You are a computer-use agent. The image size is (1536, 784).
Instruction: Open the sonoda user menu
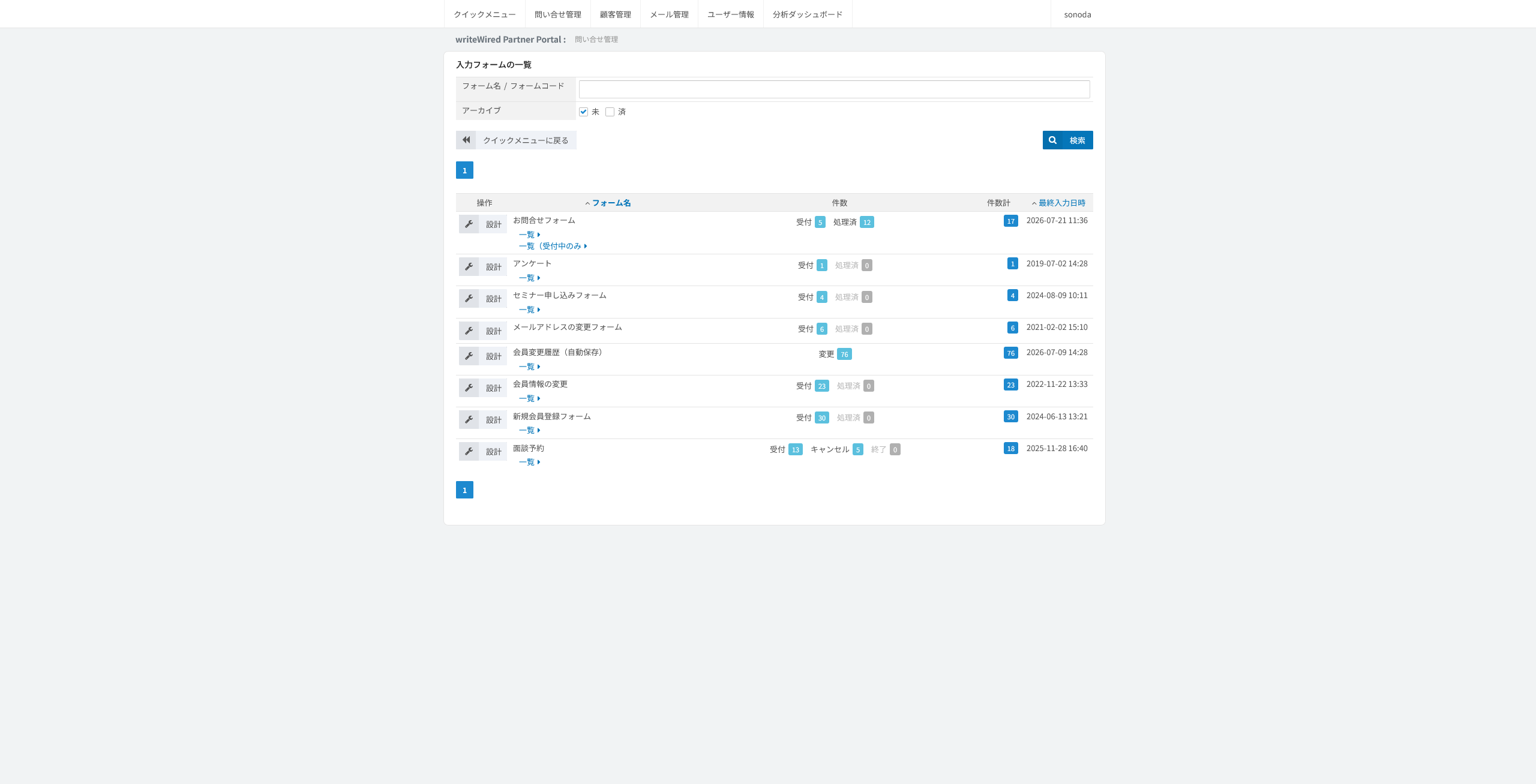[1078, 14]
